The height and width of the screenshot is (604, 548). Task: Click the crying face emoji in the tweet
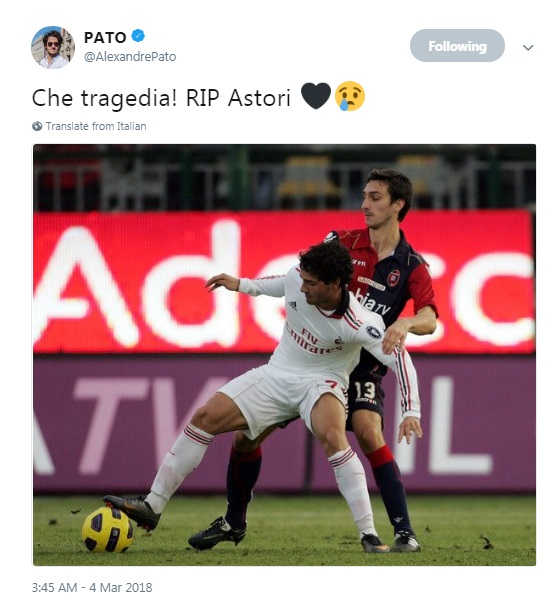350,96
